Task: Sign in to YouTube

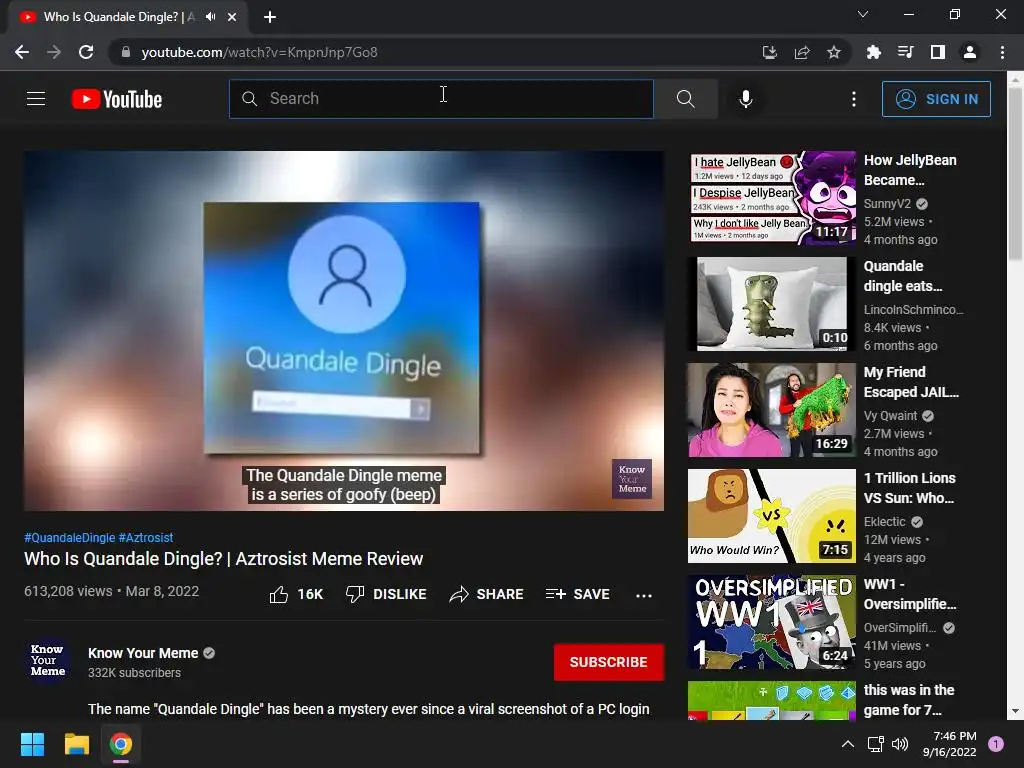Action: 936,99
